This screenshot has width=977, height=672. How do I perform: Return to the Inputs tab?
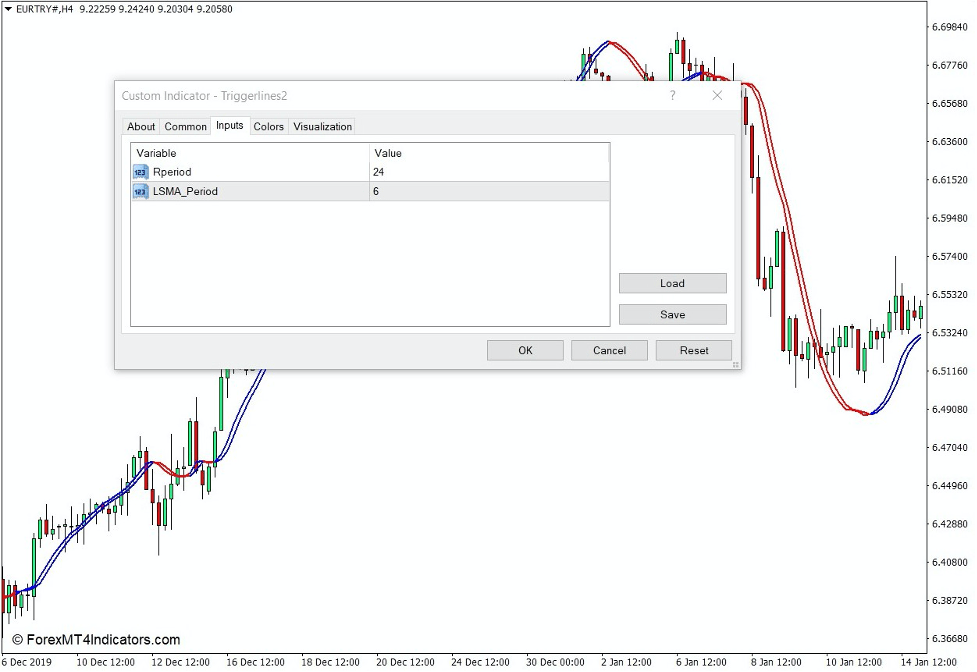pyautogui.click(x=229, y=126)
